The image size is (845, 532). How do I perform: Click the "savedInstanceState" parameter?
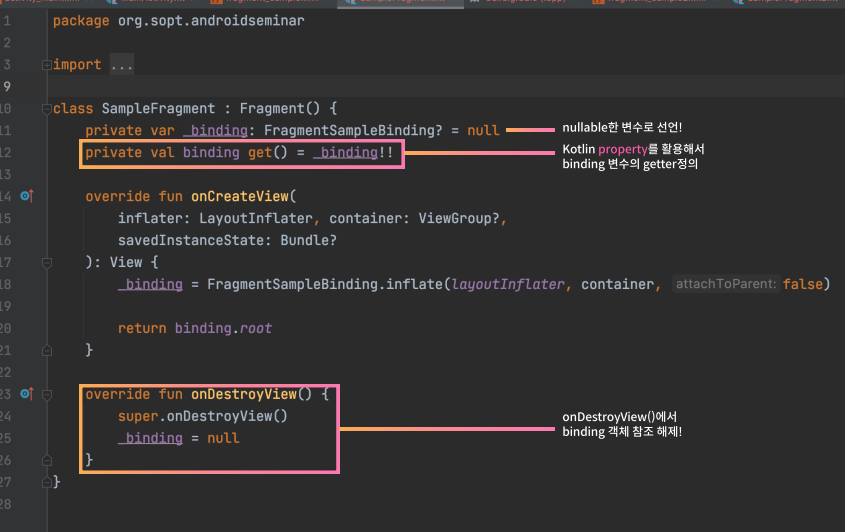pyautogui.click(x=191, y=240)
